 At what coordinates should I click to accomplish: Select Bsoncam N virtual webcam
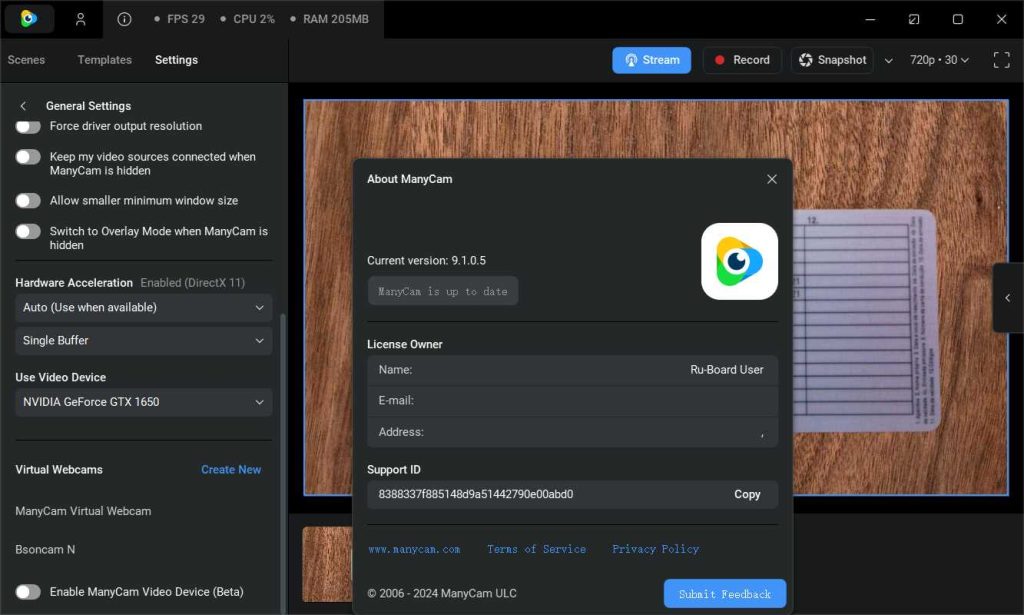pyautogui.click(x=45, y=550)
